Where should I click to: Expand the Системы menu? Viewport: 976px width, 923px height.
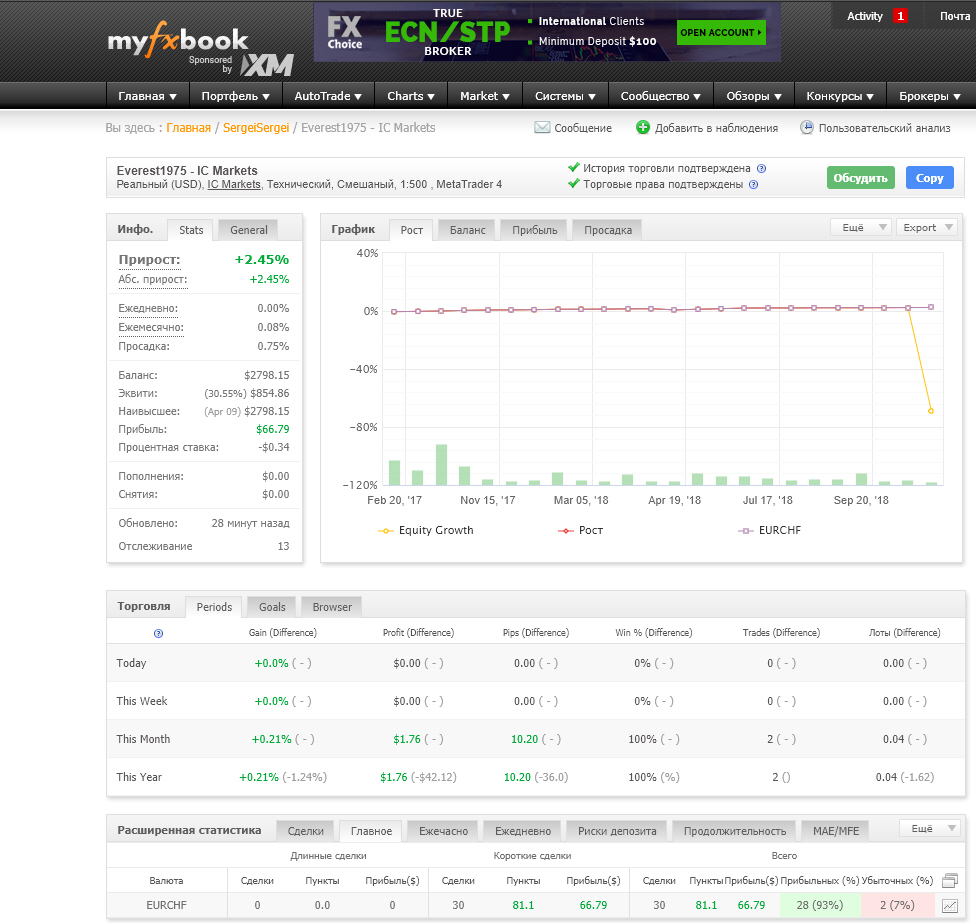coord(565,96)
